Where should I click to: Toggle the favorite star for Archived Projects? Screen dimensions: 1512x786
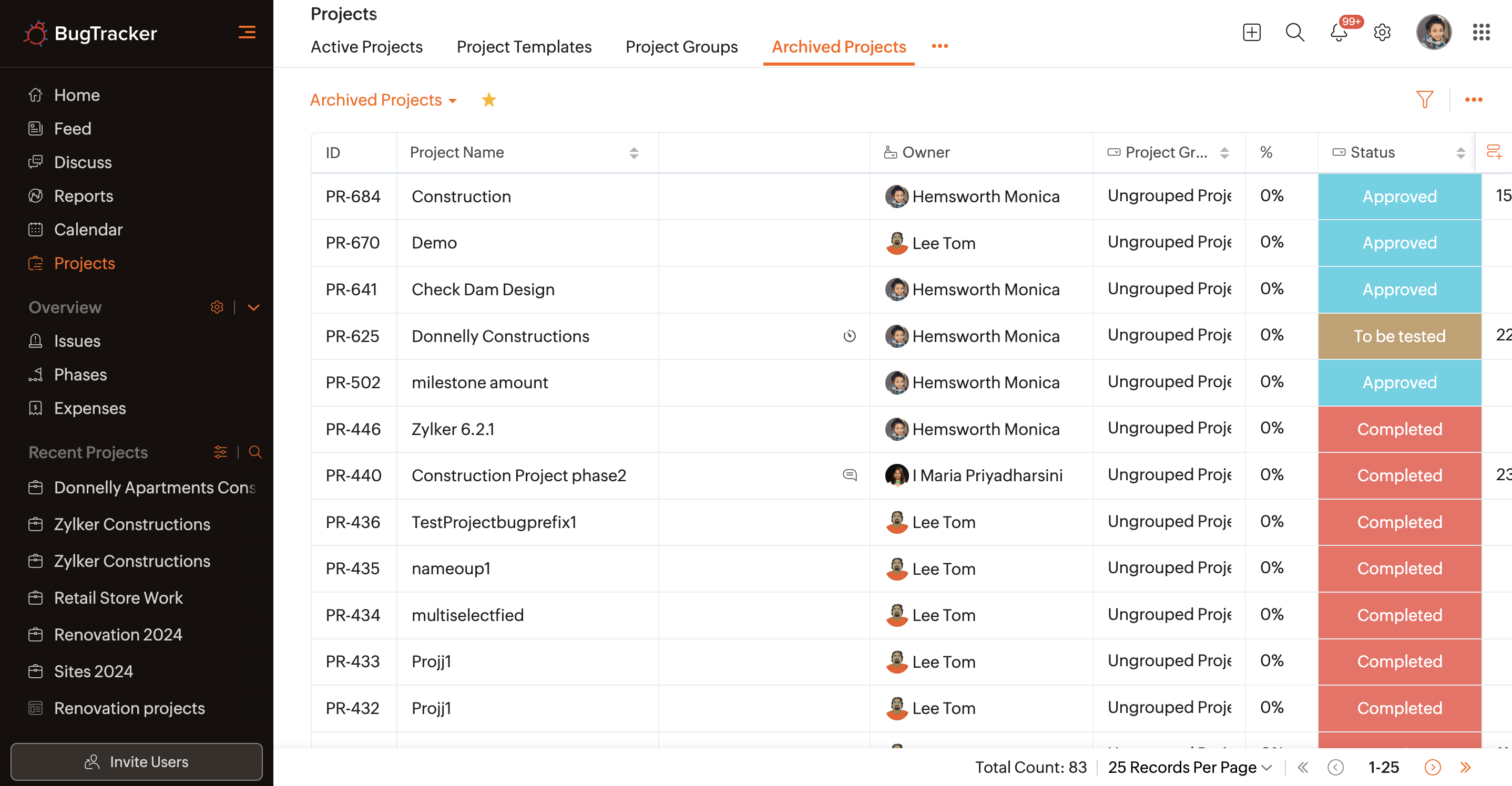click(488, 100)
